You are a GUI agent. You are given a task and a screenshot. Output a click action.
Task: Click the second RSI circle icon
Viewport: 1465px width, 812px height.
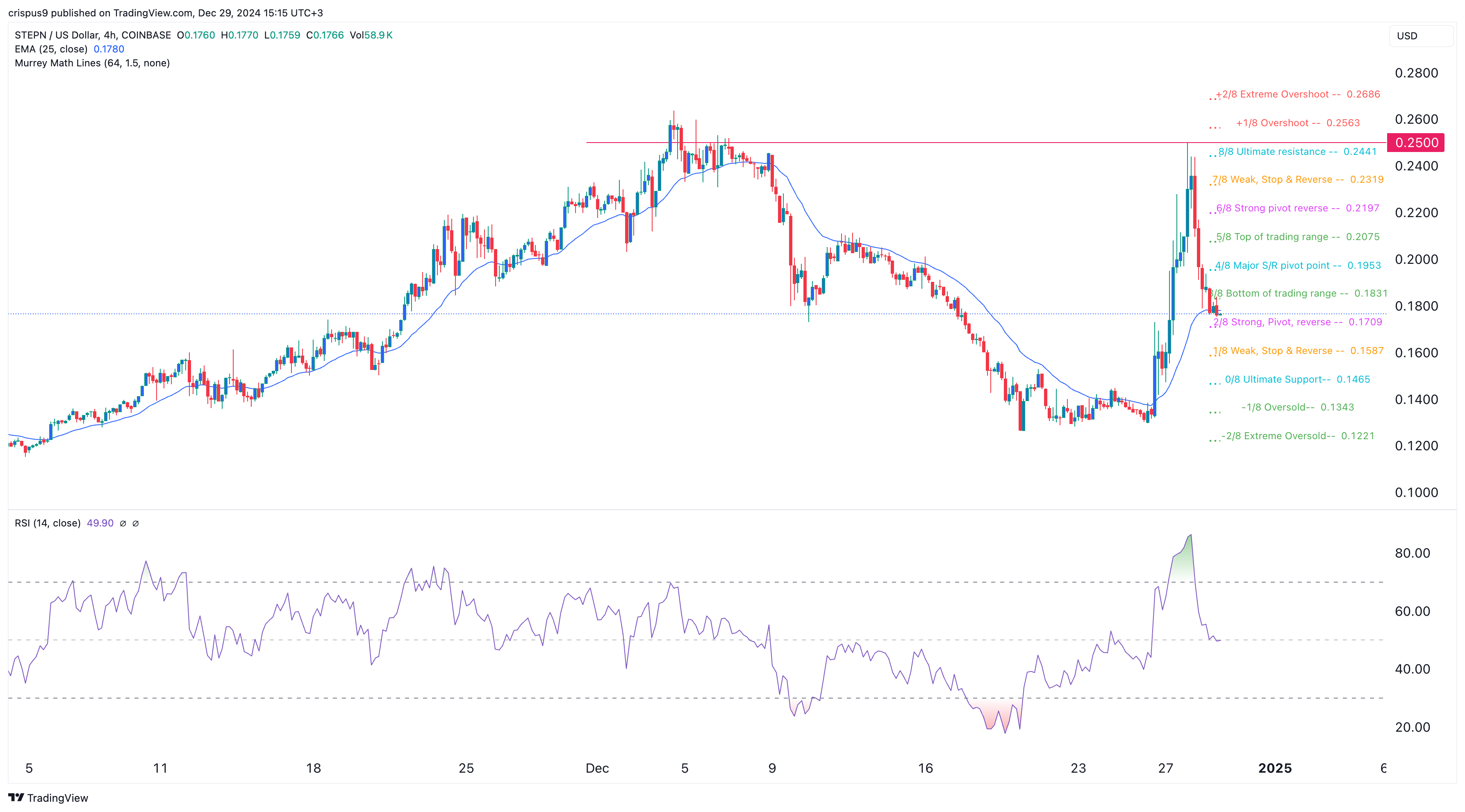[x=135, y=523]
